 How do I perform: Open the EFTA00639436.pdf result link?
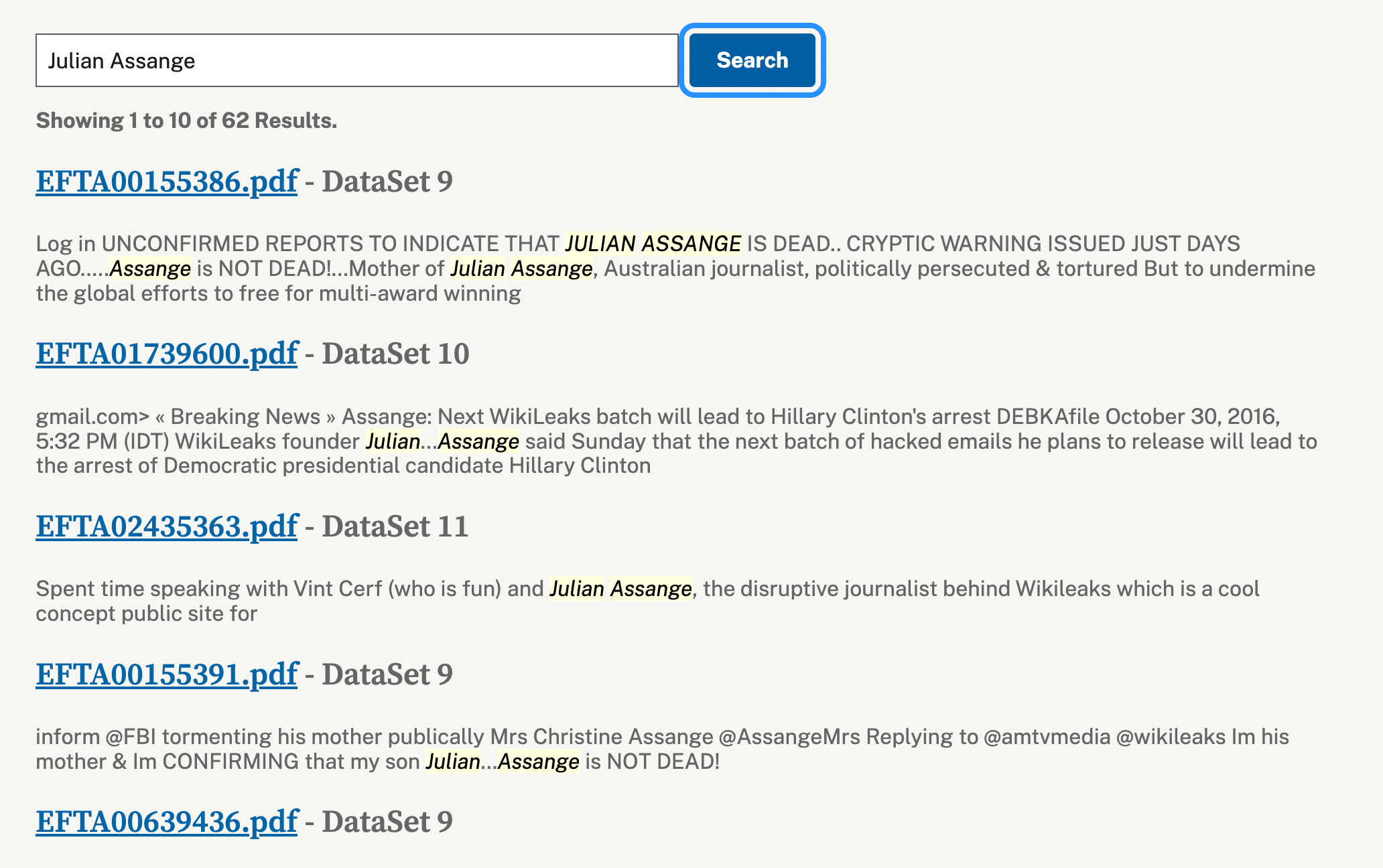pyautogui.click(x=166, y=822)
